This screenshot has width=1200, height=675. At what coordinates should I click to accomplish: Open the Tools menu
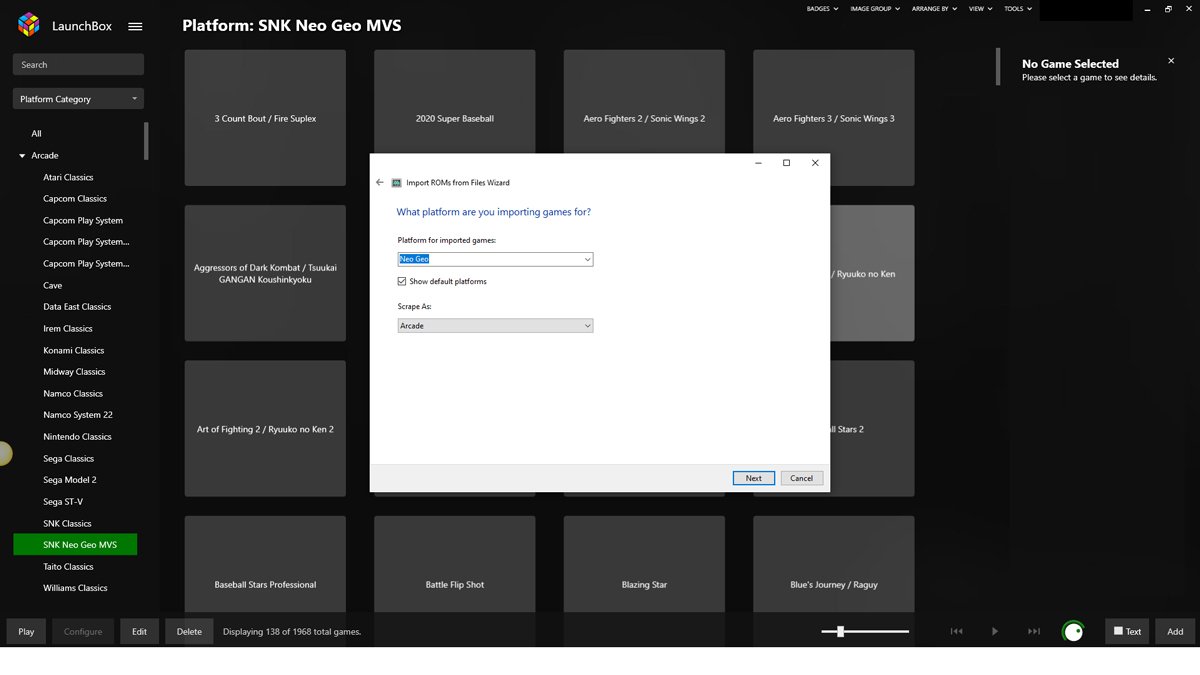(1018, 9)
